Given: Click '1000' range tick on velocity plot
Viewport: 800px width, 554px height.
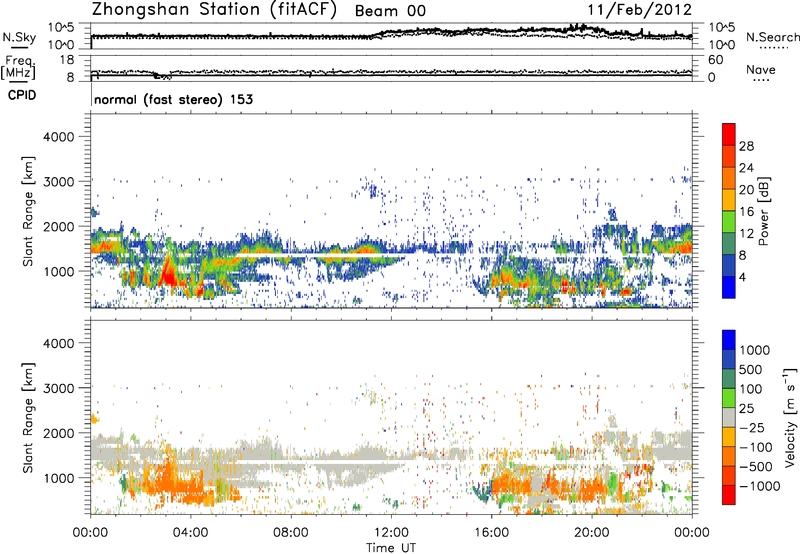Looking at the screenshot, I should pos(59,478).
